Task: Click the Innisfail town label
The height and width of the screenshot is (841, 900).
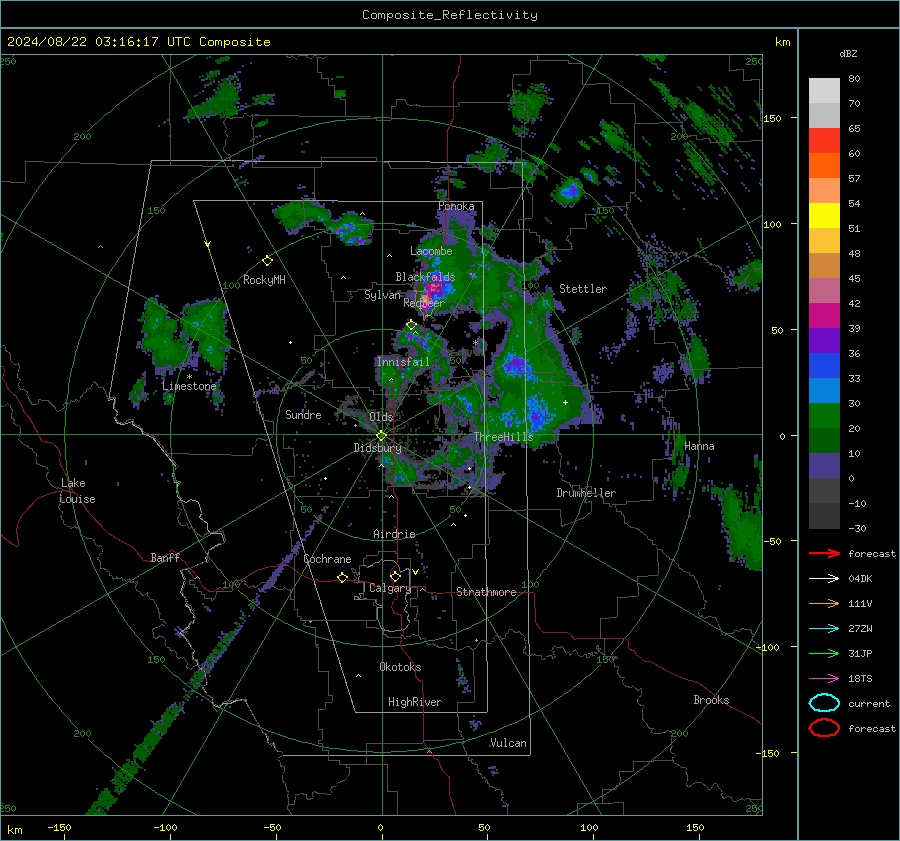Action: pyautogui.click(x=403, y=362)
